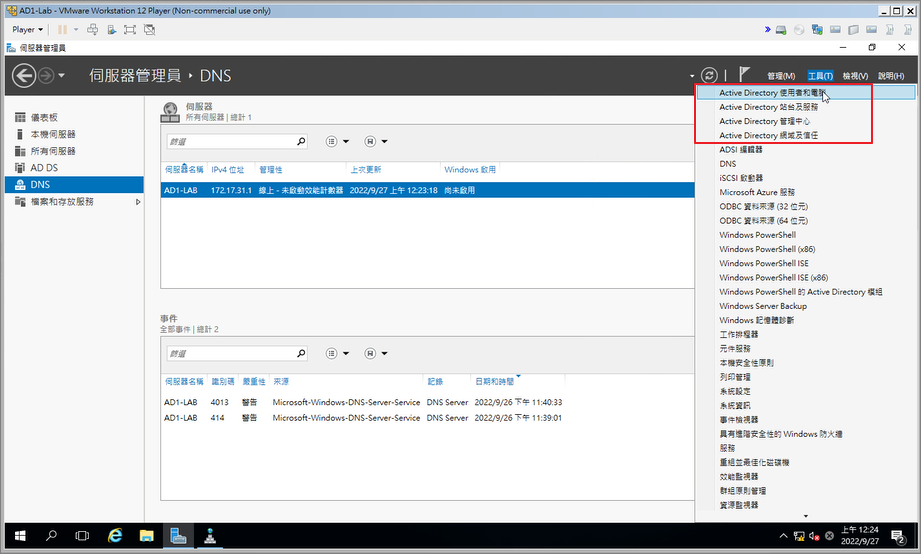The image size is (921, 554).
Task: Pause the VM with the VMware pause icon
Action: click(62, 29)
